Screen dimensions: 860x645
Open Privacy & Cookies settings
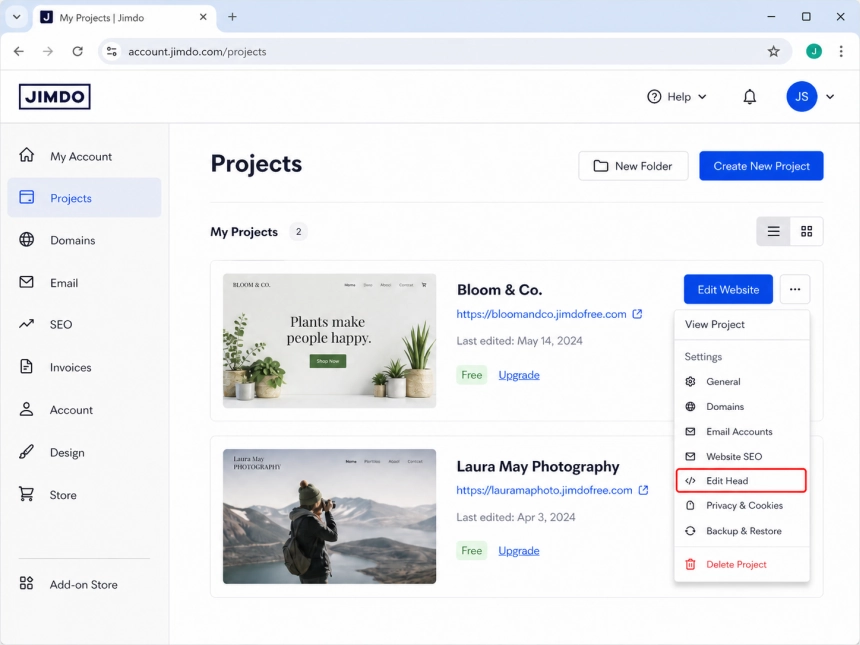click(x=742, y=505)
